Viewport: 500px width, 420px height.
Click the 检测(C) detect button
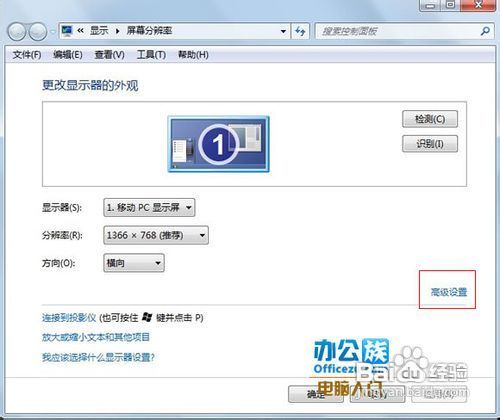pyautogui.click(x=430, y=119)
